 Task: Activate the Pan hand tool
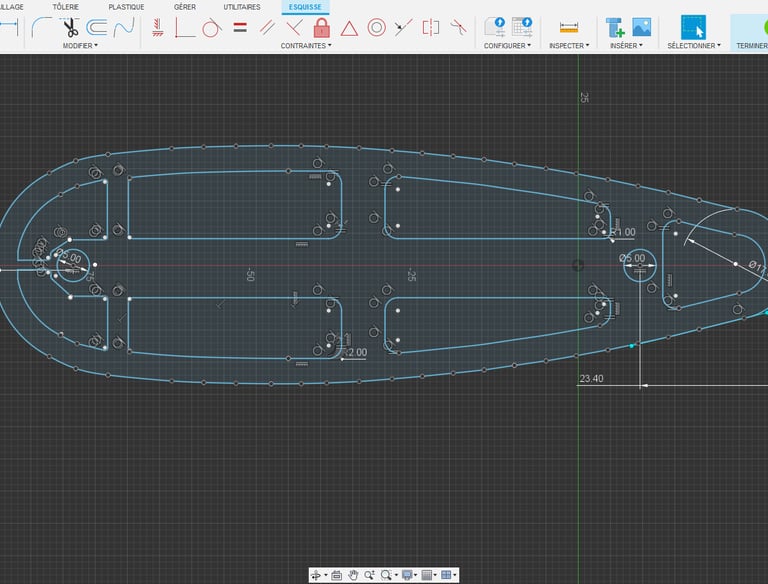click(353, 575)
